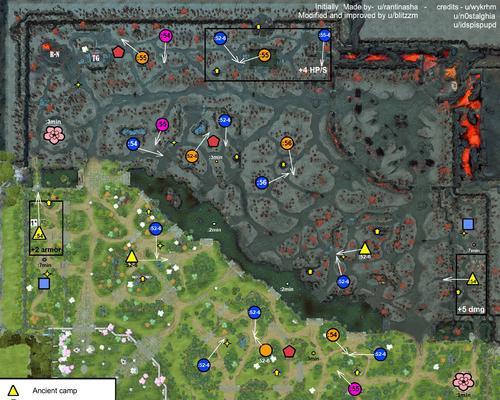
Task: Click the 'u/wykrhm' credit text
Action: pyautogui.click(x=479, y=7)
